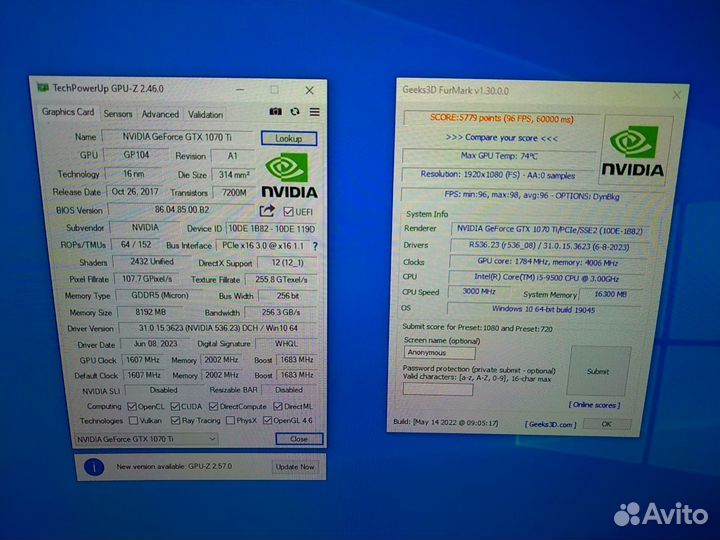Click the Driver Version value 31.0.15.3623
The height and width of the screenshot is (540, 720).
coord(218,328)
